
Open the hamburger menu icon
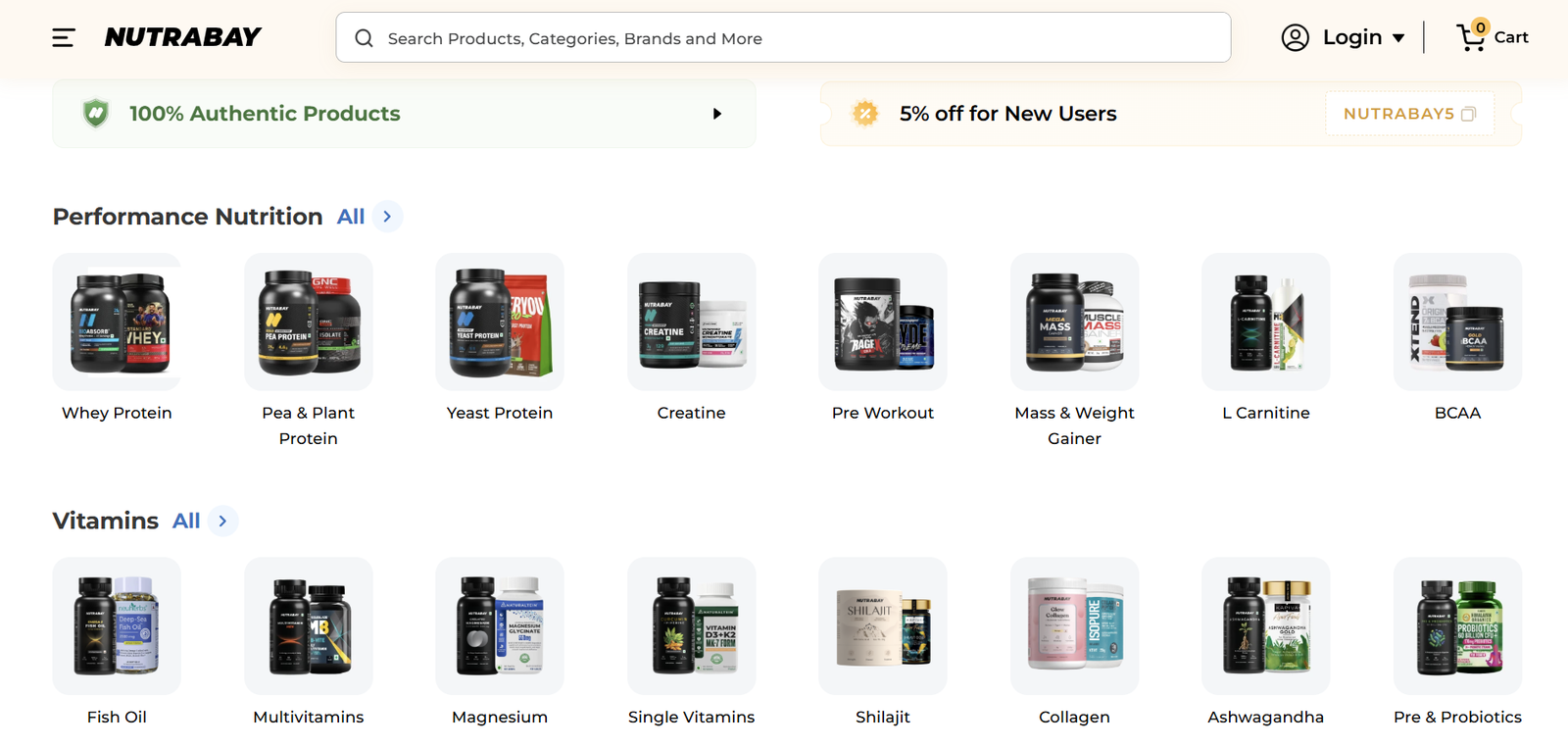(x=64, y=37)
